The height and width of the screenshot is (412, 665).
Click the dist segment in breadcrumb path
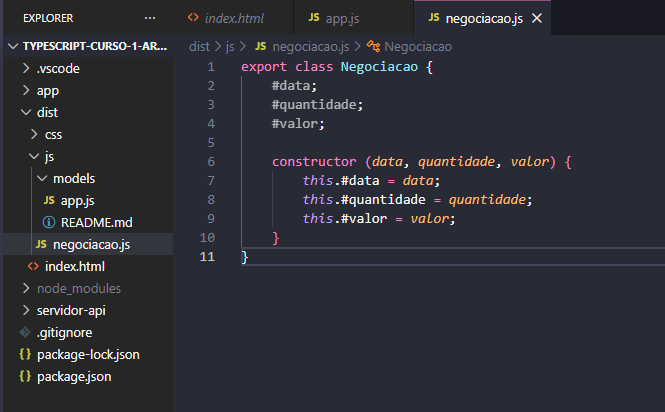tap(198, 46)
